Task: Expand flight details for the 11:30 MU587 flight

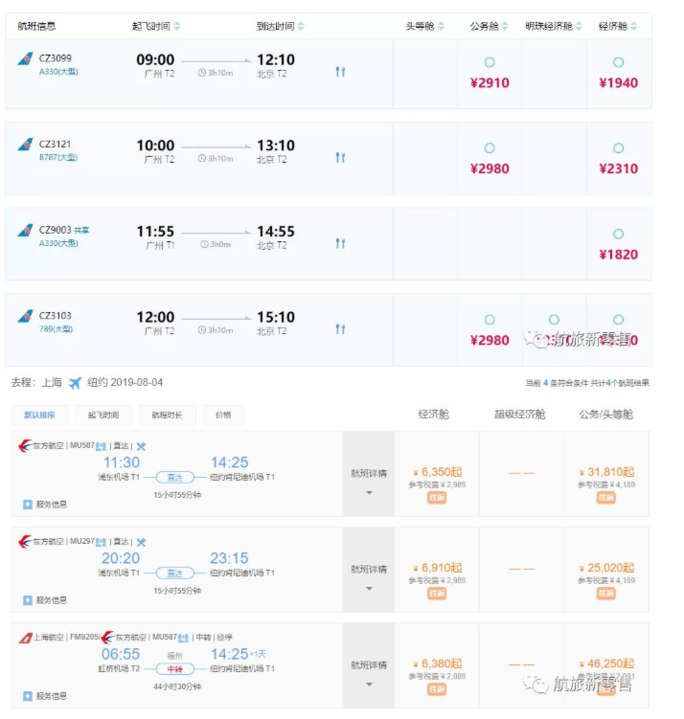Action: (x=368, y=480)
